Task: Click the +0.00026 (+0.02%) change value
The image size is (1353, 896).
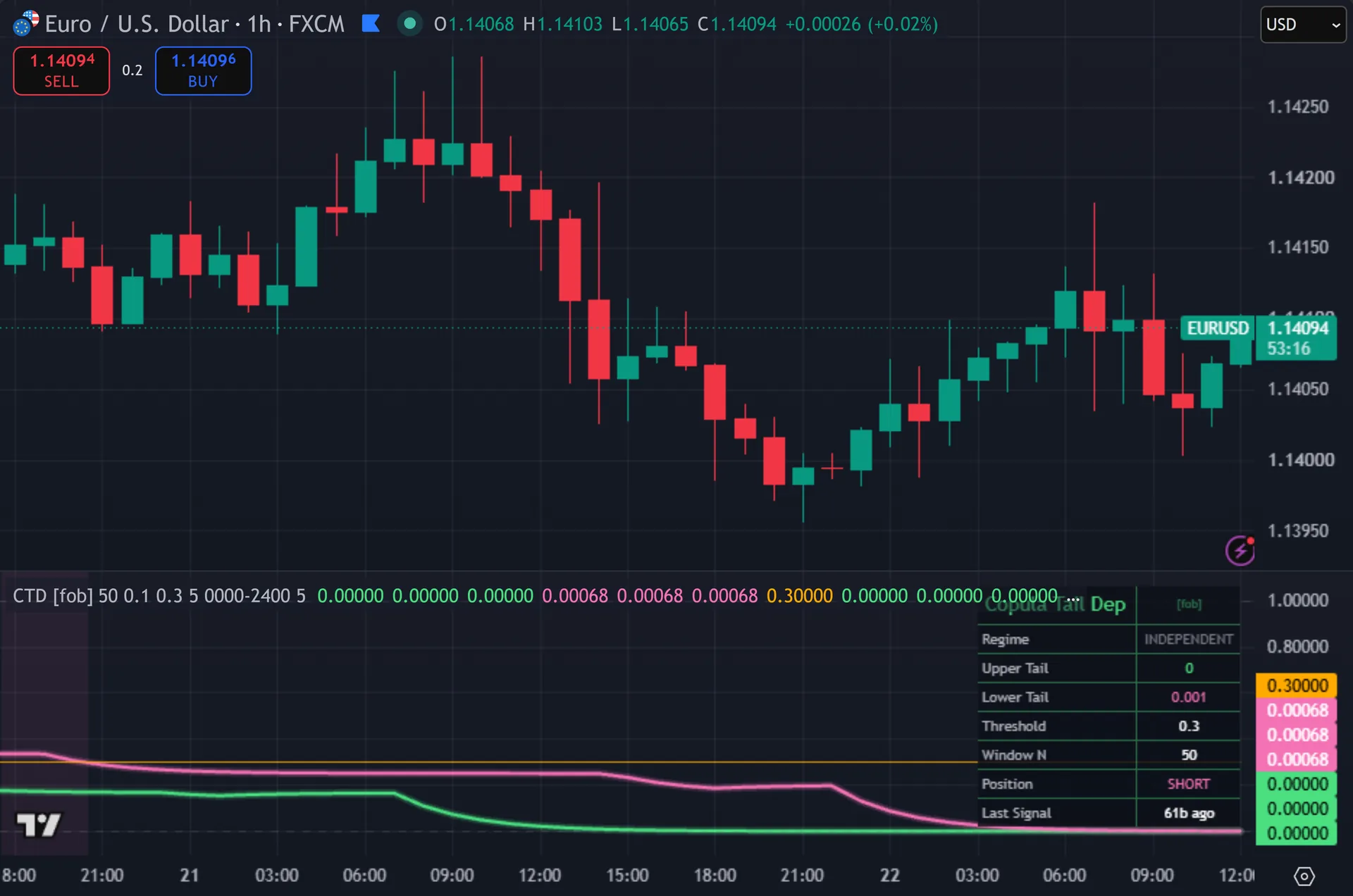Action: click(862, 24)
